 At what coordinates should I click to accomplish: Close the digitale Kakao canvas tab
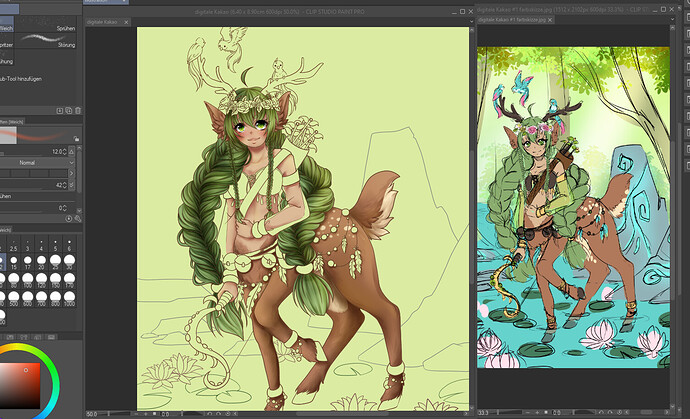pos(128,20)
